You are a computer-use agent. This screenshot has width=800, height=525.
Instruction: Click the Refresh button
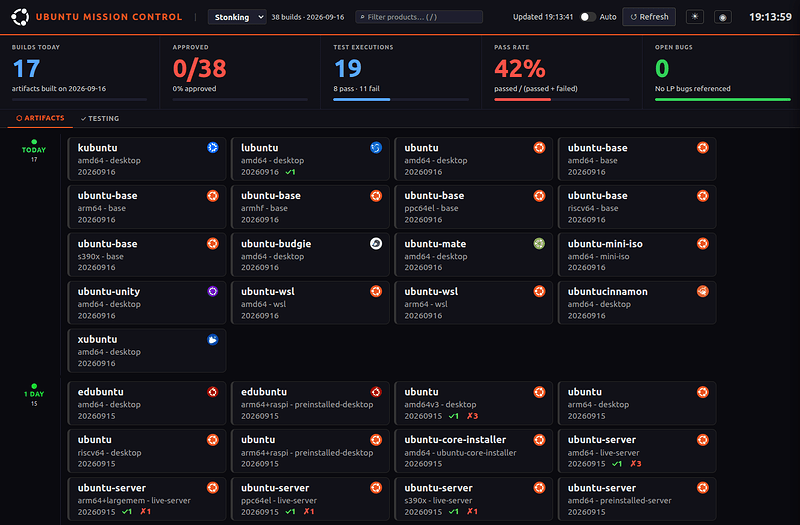pyautogui.click(x=649, y=17)
